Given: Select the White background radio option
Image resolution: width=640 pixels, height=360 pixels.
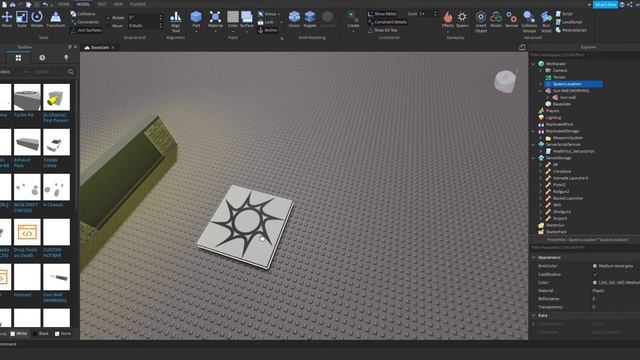Looking at the screenshot, I should [x=18, y=333].
